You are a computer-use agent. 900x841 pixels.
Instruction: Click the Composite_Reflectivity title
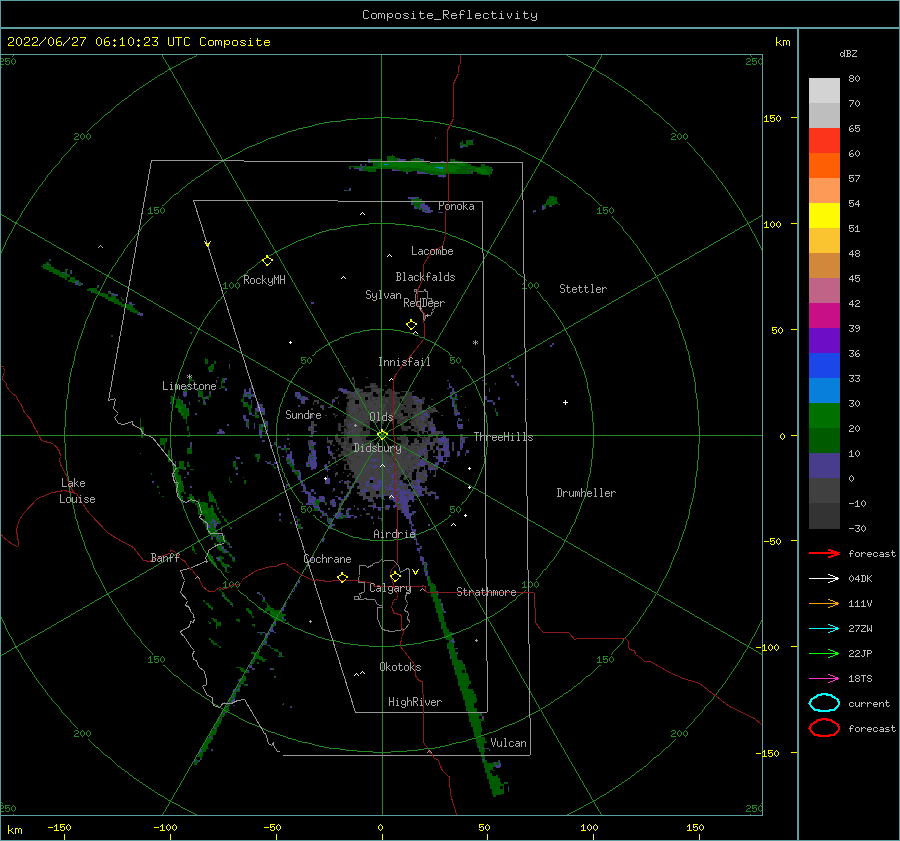click(x=450, y=15)
